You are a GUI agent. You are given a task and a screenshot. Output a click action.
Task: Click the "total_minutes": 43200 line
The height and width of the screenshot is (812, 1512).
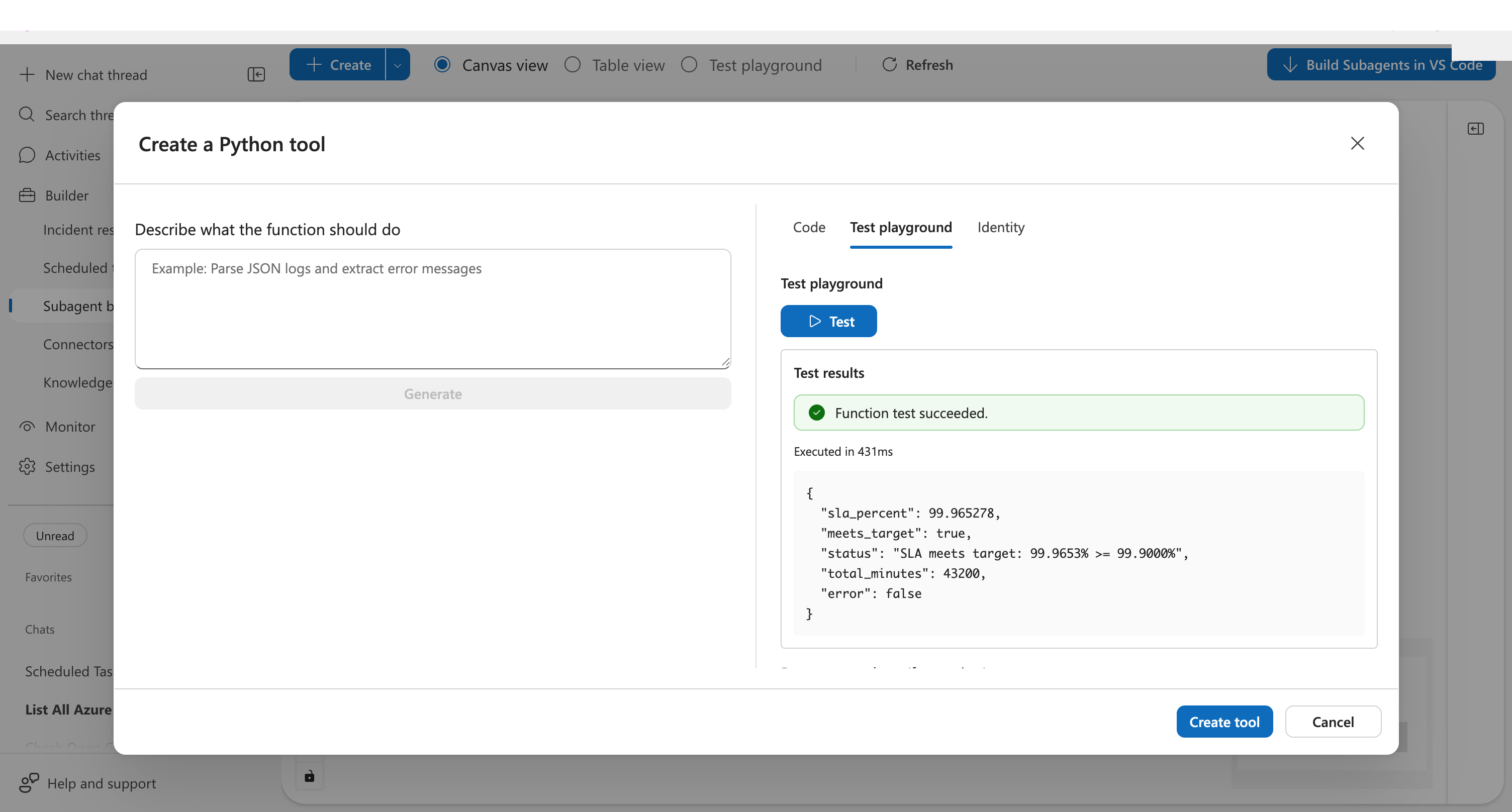[903, 573]
